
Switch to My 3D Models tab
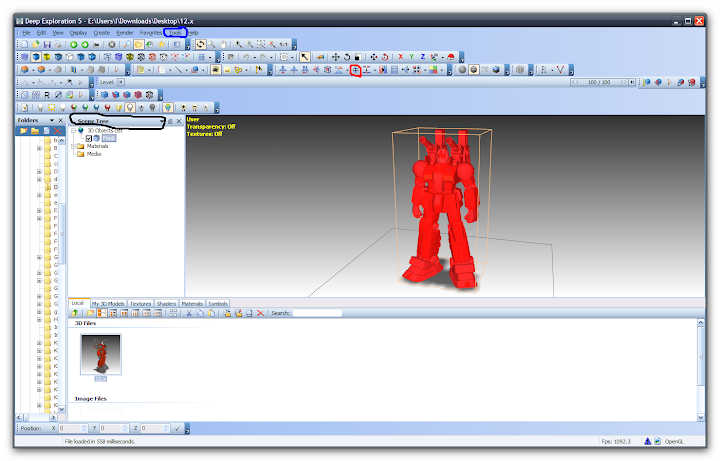pyautogui.click(x=108, y=304)
